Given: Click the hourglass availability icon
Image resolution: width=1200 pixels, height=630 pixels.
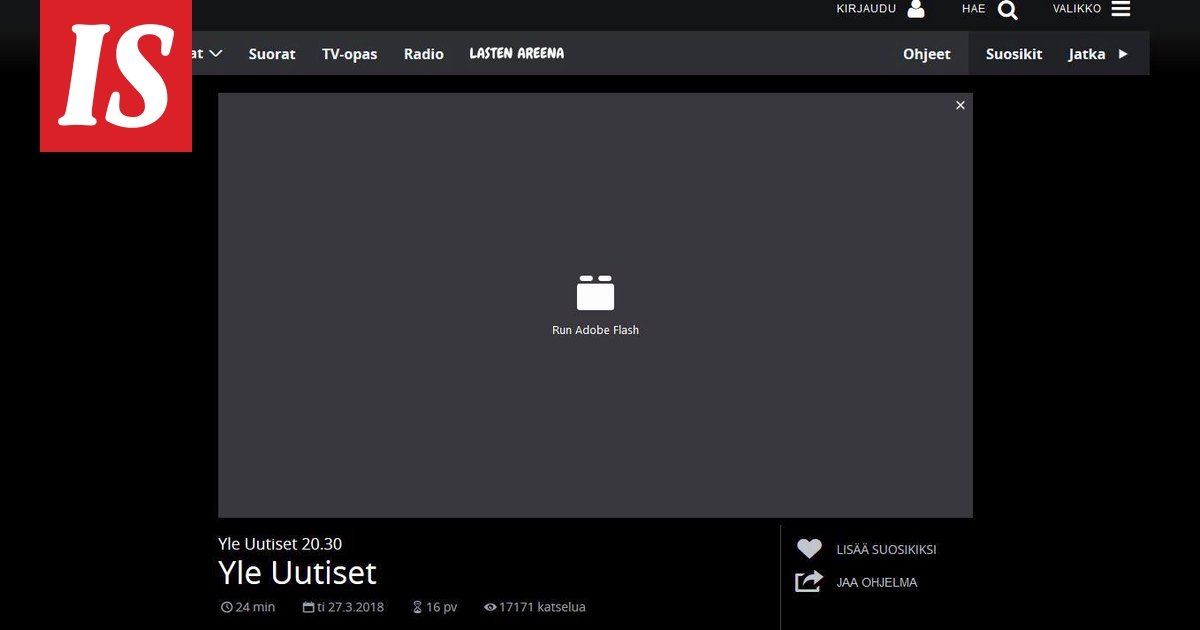Looking at the screenshot, I should tap(417, 607).
